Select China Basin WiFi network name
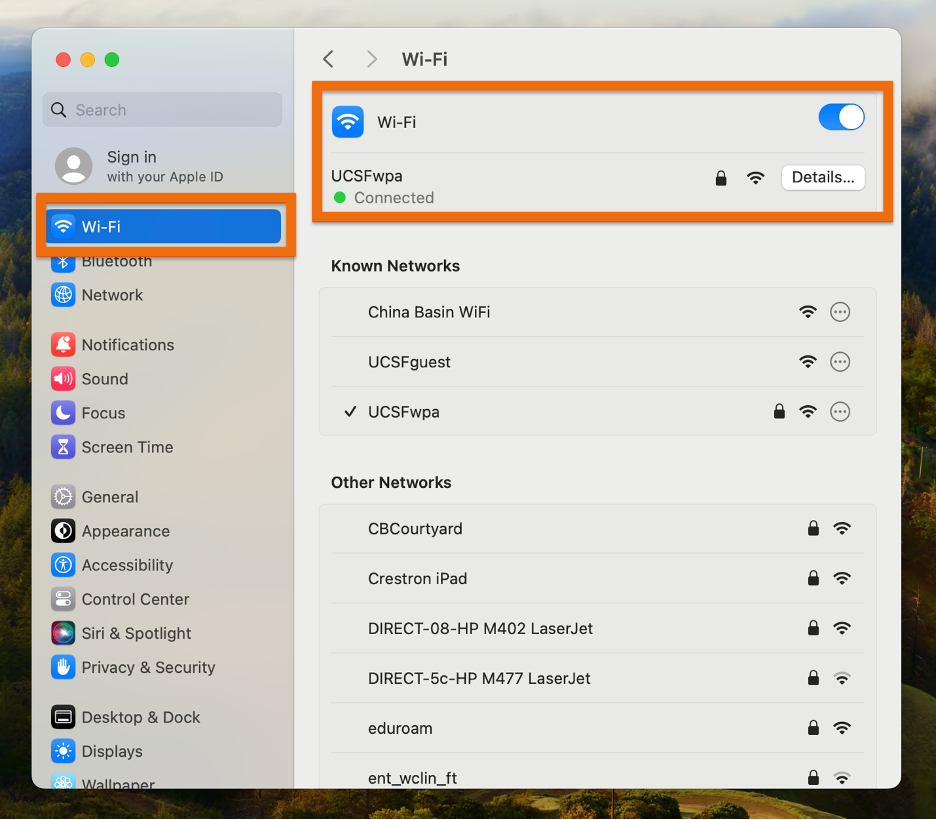This screenshot has width=936, height=820. click(x=429, y=312)
